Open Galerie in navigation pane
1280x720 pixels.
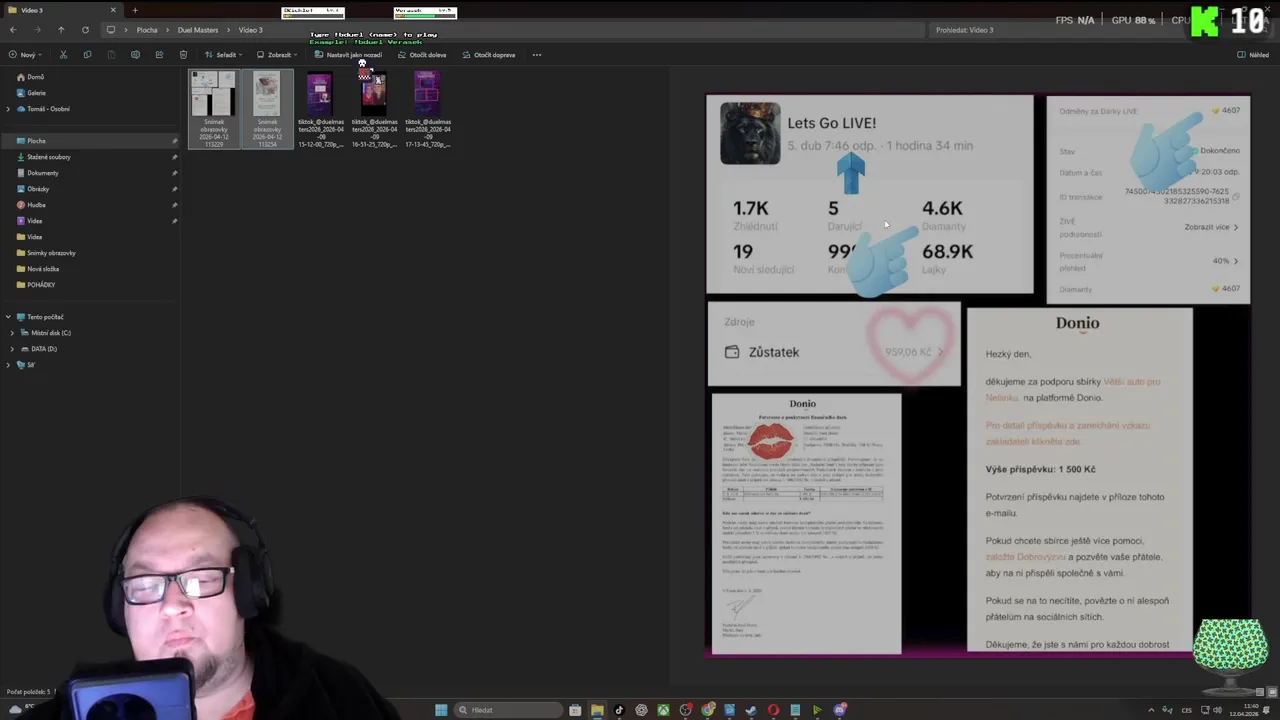click(x=36, y=93)
